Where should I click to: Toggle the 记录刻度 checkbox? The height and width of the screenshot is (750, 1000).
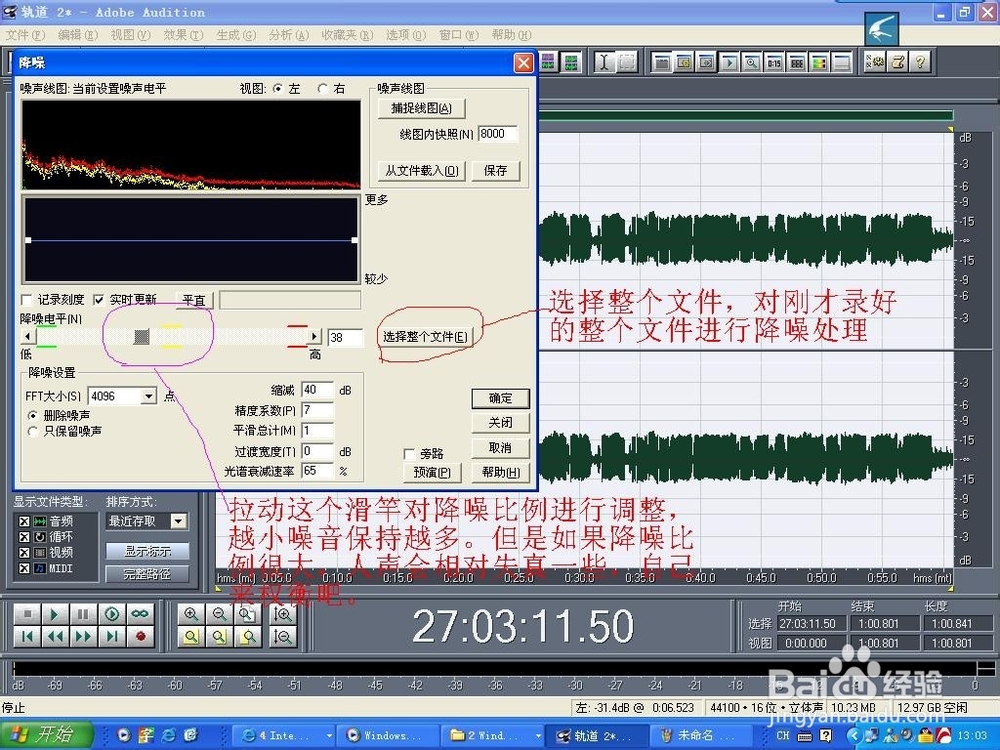tap(27, 300)
